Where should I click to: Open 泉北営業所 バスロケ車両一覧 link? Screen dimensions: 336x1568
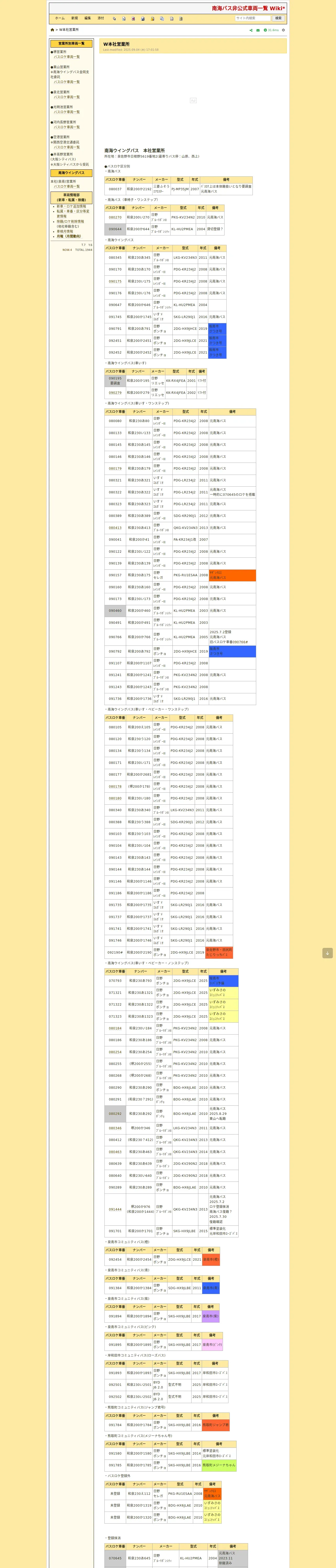click(x=66, y=97)
